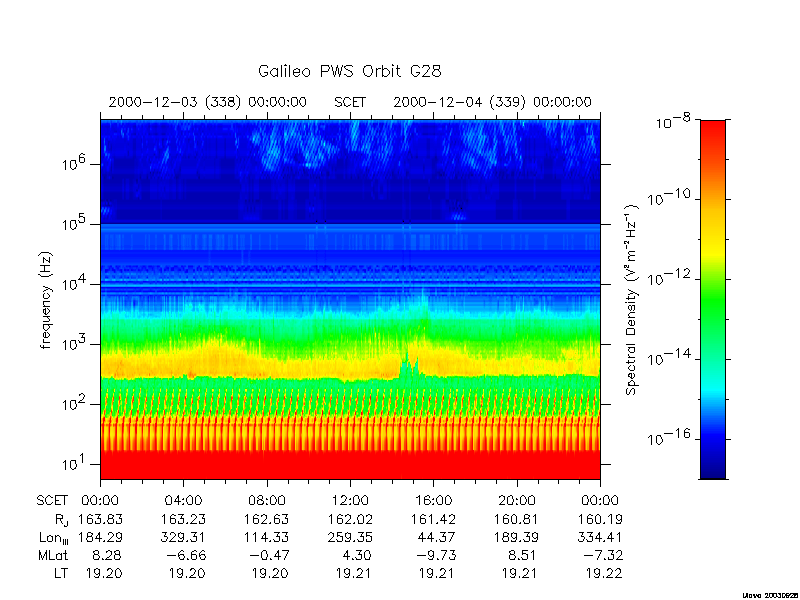Click the '20:00' time tick label

pos(517,501)
